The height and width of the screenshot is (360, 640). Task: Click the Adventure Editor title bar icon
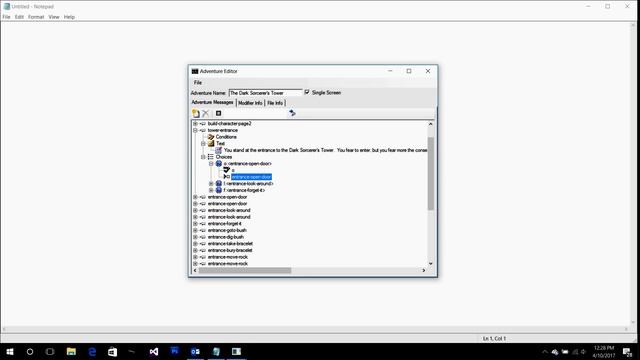[195, 71]
